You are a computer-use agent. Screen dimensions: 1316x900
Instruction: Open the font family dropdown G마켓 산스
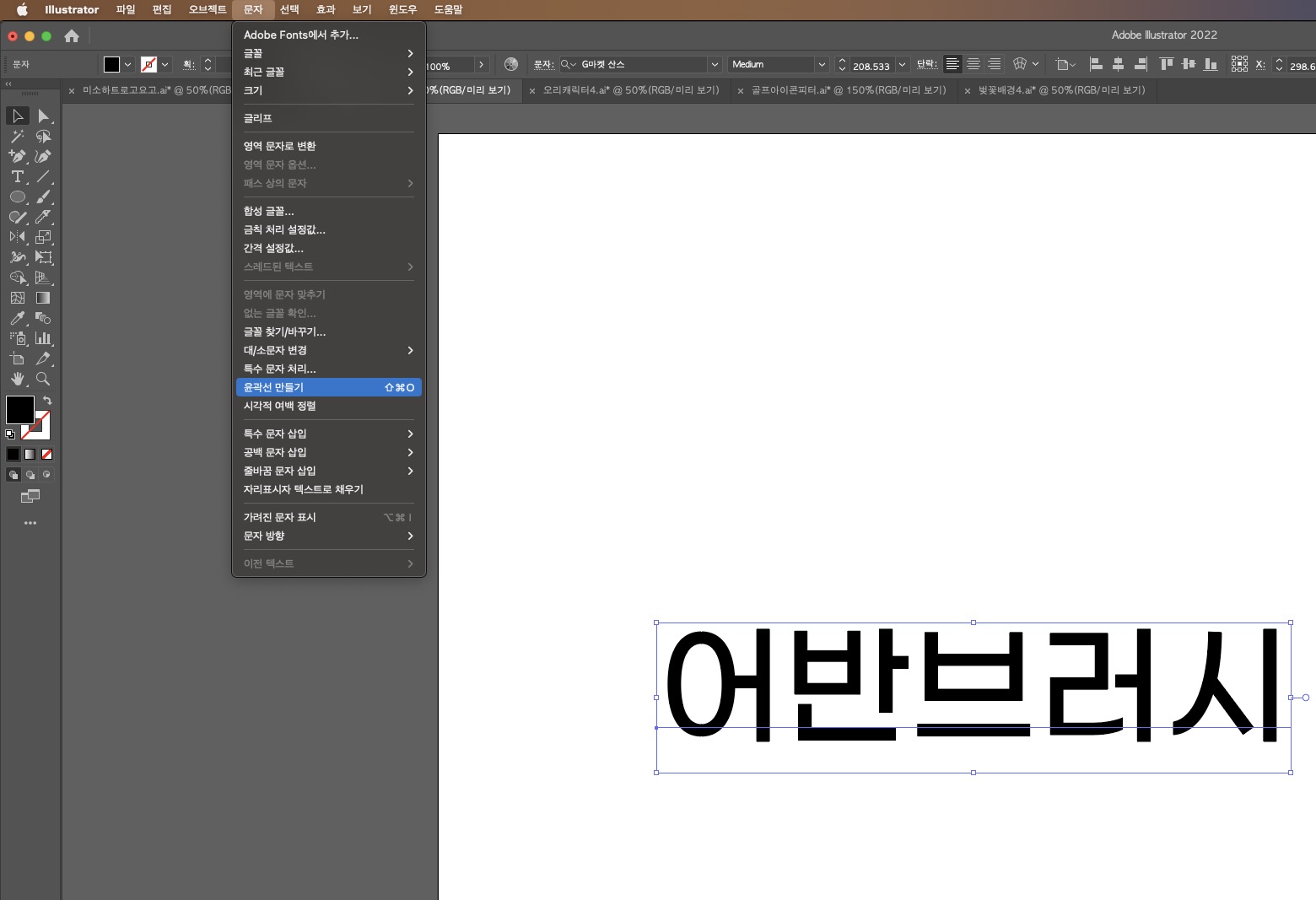pyautogui.click(x=715, y=64)
